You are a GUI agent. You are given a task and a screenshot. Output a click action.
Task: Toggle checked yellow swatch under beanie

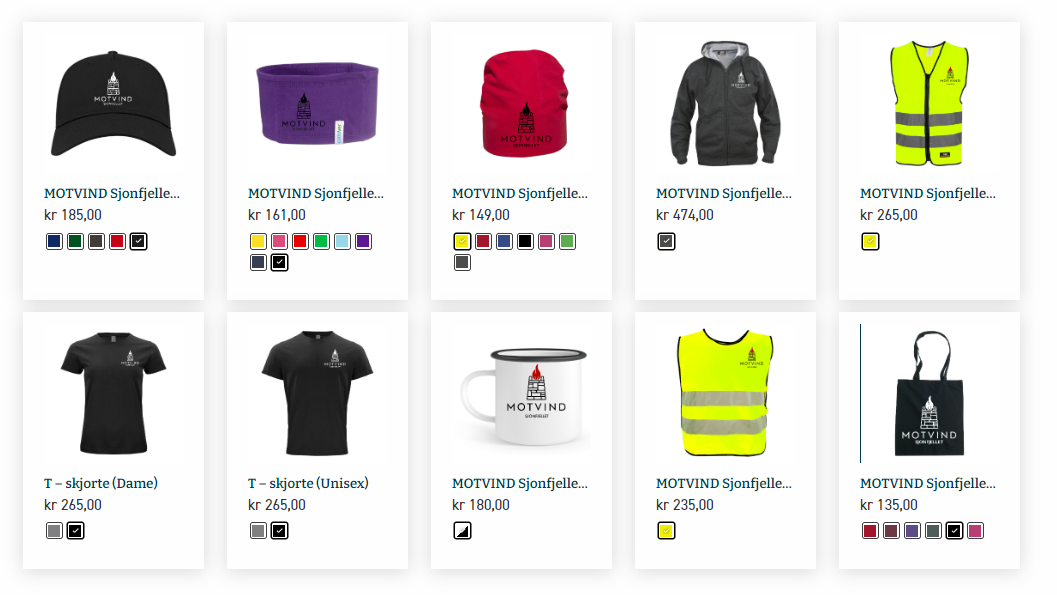pyautogui.click(x=462, y=241)
